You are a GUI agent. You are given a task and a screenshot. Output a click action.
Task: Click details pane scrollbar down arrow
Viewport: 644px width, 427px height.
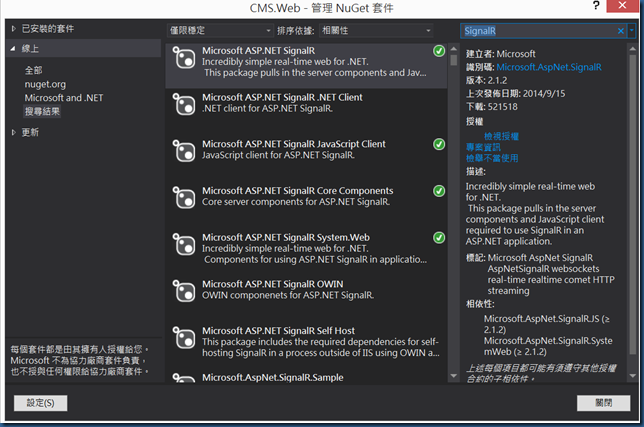(632, 376)
